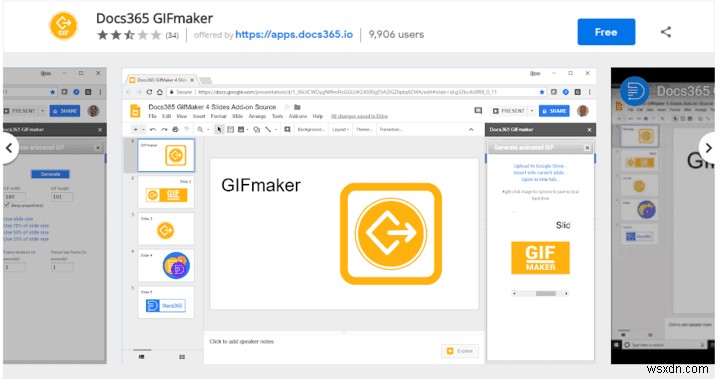This screenshot has width=720, height=379.
Task: Open comments via the speech bubble icon
Action: tap(478, 111)
